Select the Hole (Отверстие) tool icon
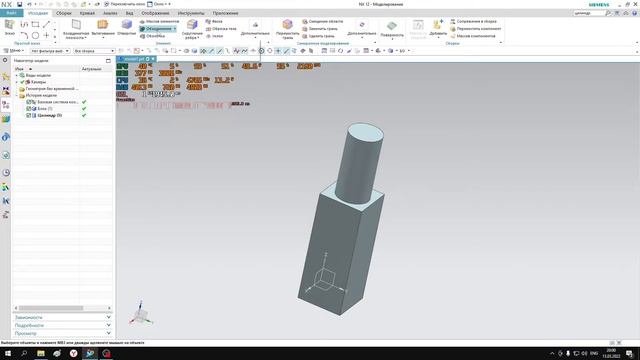 (127, 24)
